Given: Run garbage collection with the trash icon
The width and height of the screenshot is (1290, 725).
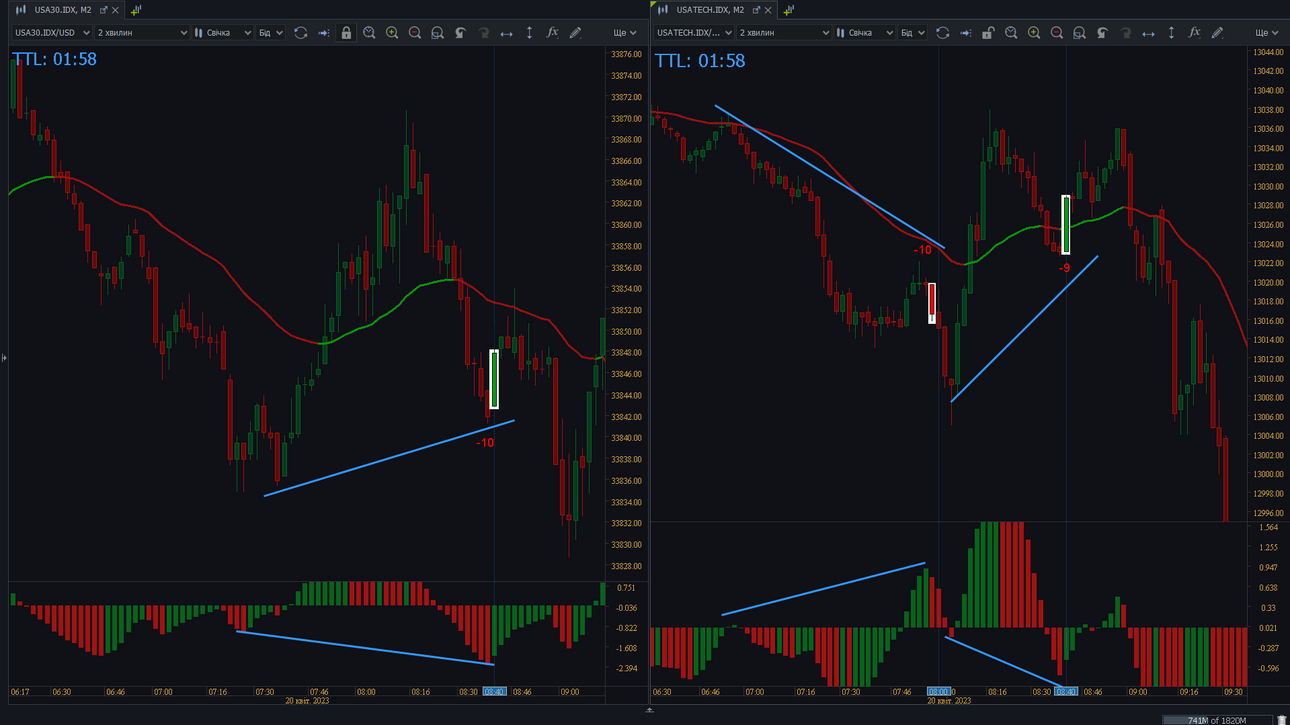Looking at the screenshot, I should (1282, 720).
